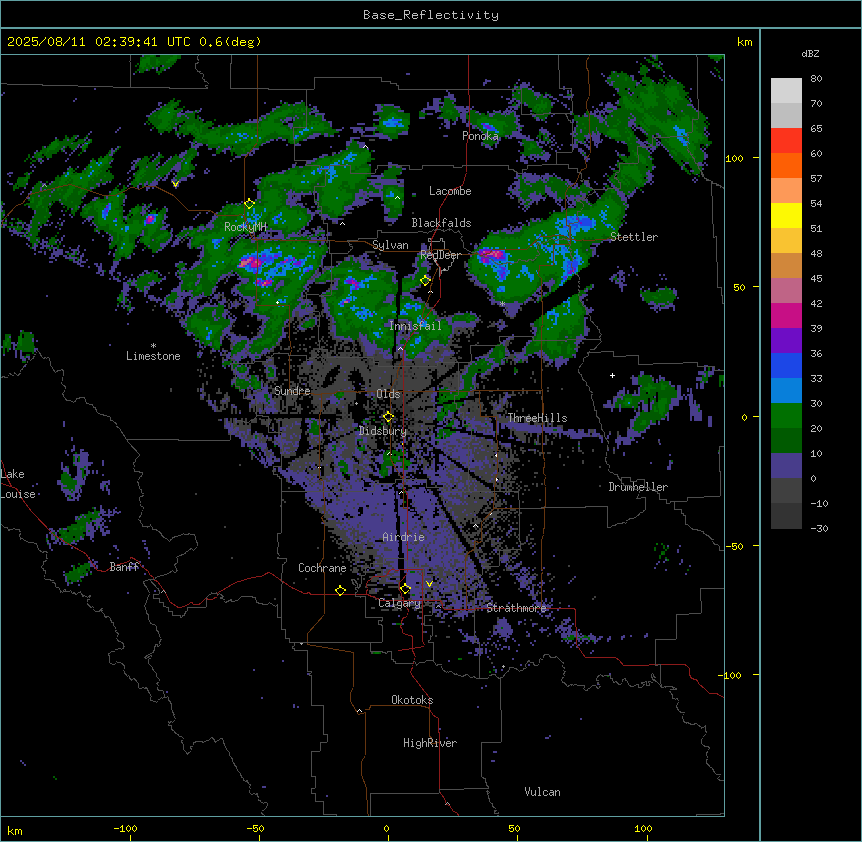Pick the magenta 42 dBZ legend swatch
Screen dimensions: 862x842
coord(786,315)
